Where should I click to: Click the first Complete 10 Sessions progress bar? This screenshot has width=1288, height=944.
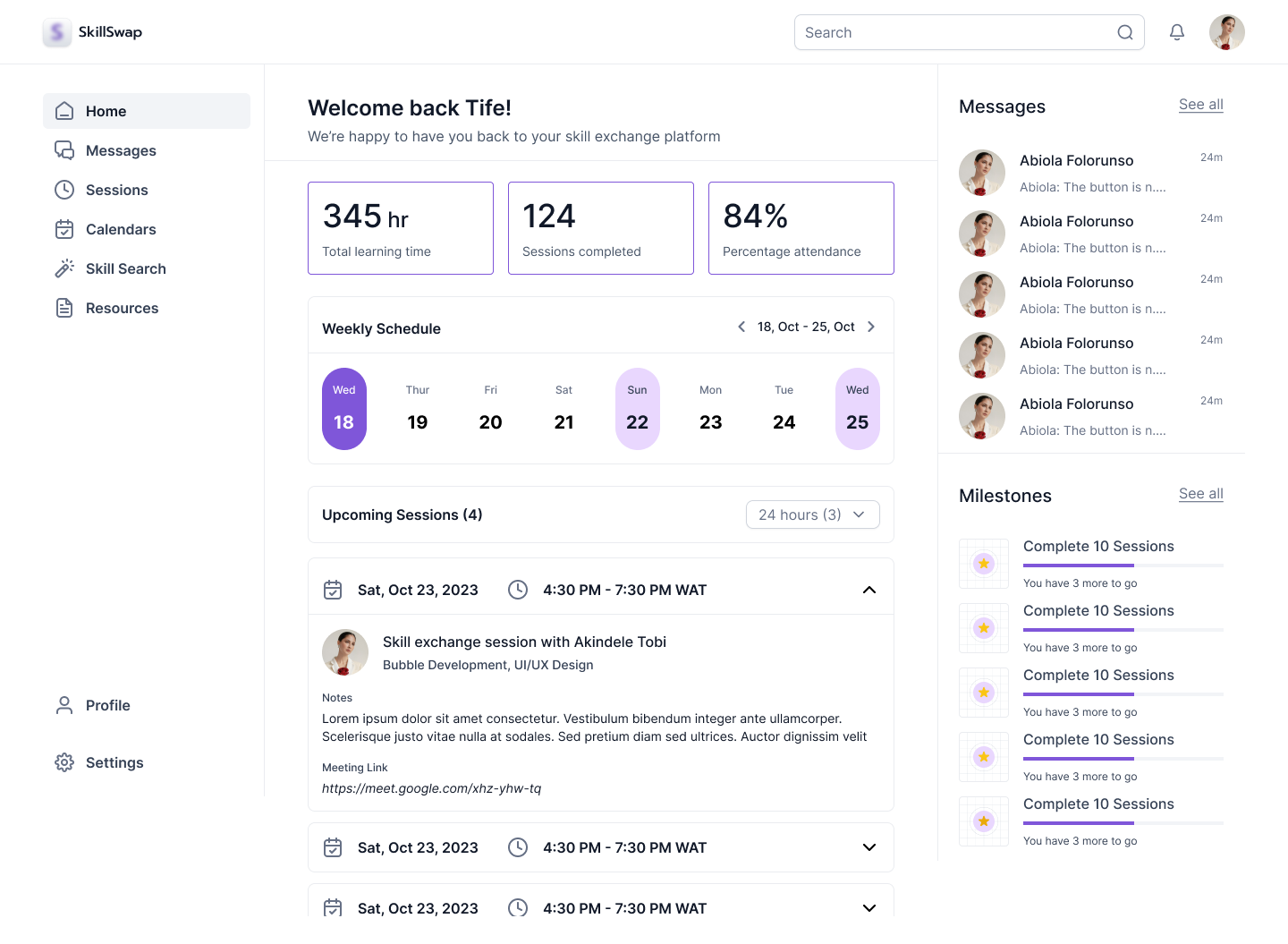click(x=1123, y=566)
